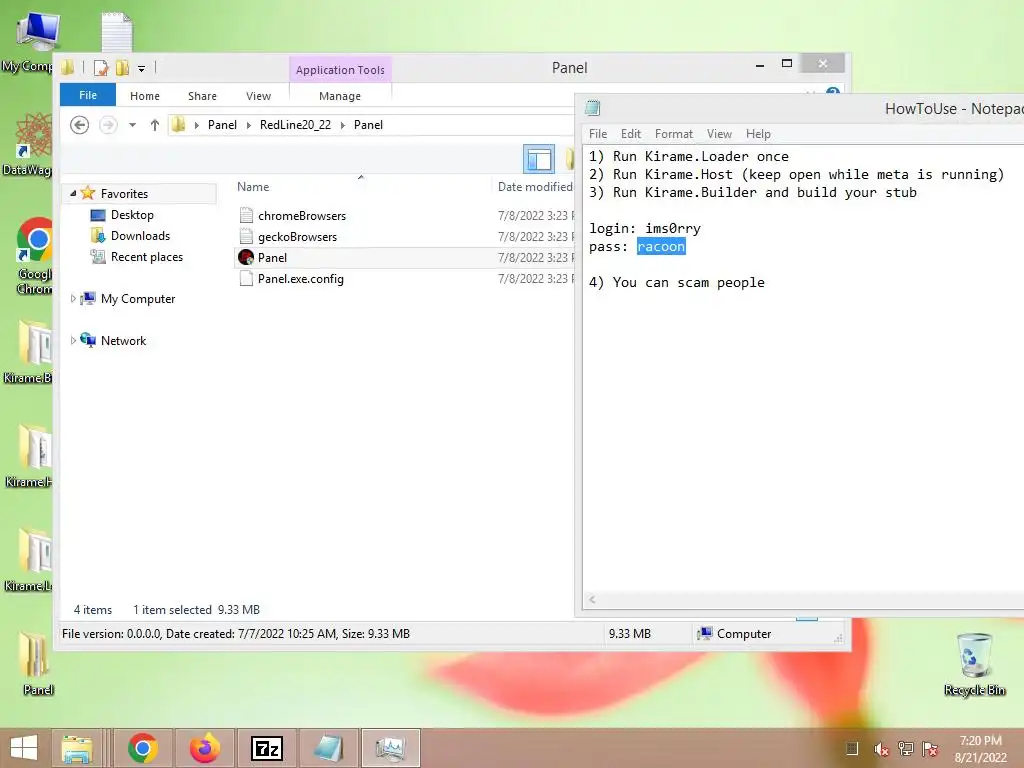
Task: Switch to the Share ribbon tab
Action: [202, 96]
